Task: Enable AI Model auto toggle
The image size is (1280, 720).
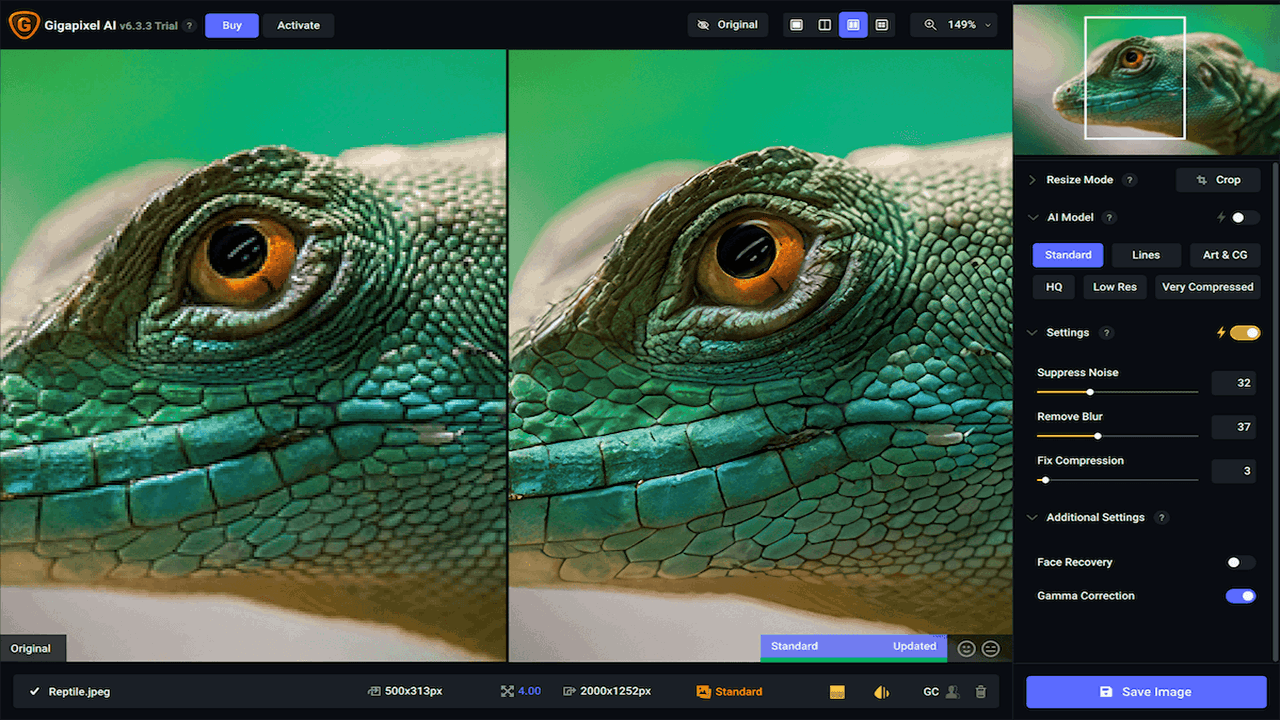Action: 1244,217
